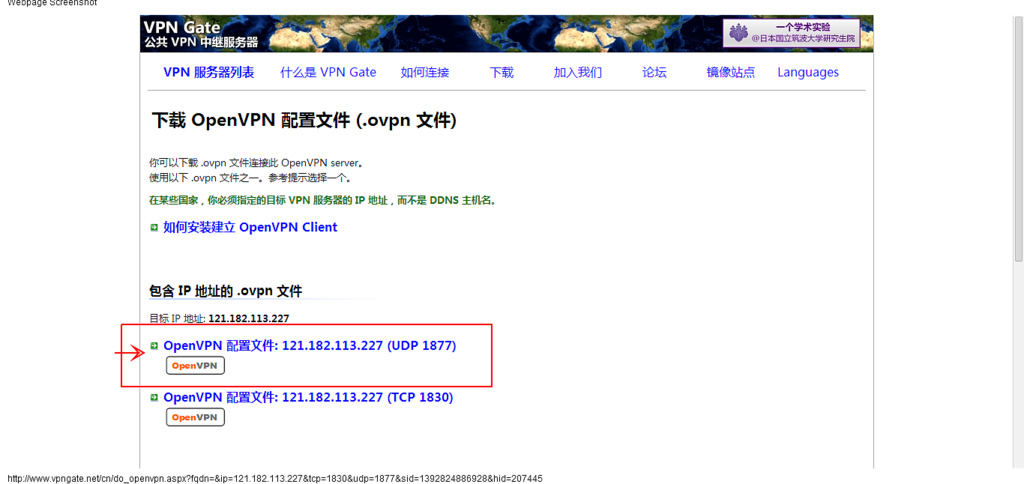Click green arrow beside OpenVPN Client link
Image resolution: width=1024 pixels, height=484 pixels.
pyautogui.click(x=154, y=227)
